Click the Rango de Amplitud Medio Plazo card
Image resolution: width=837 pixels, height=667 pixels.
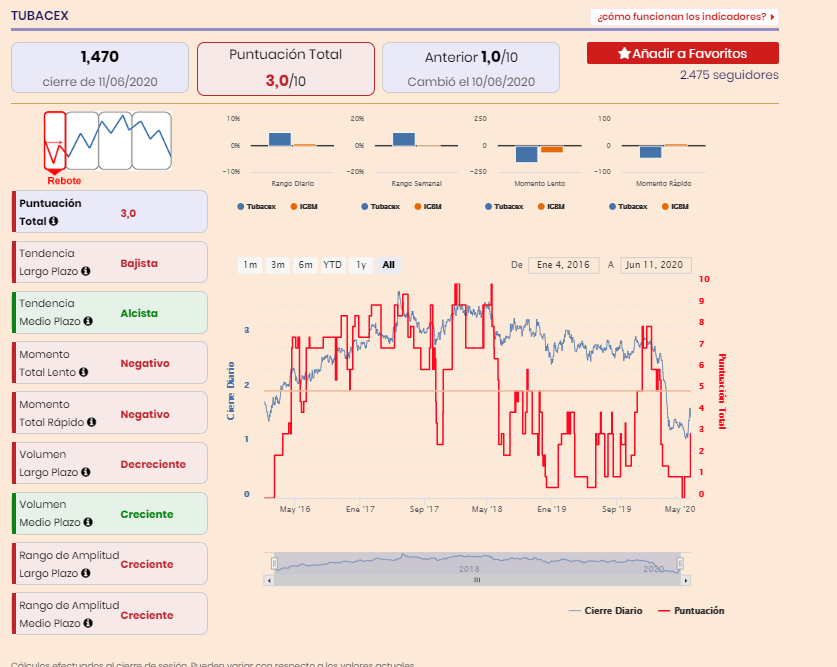[x=110, y=614]
